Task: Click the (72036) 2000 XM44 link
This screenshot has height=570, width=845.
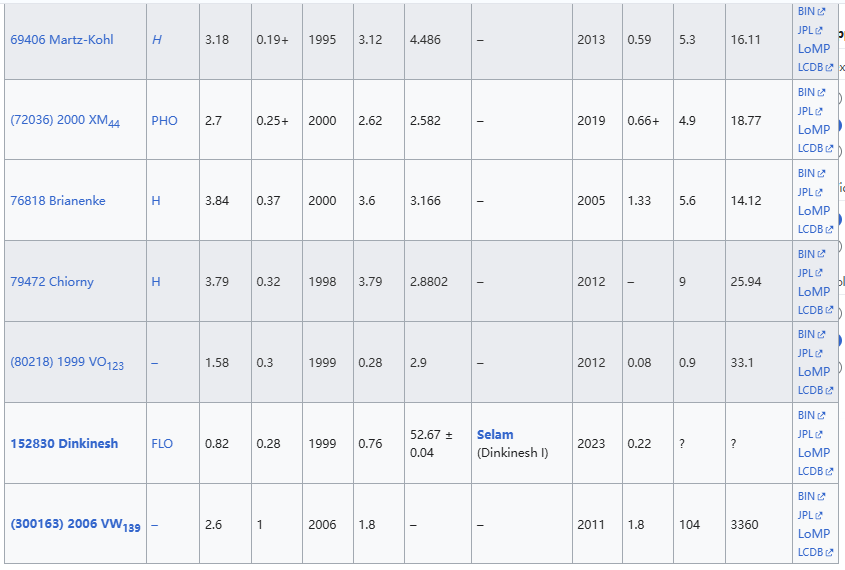Action: click(x=65, y=121)
